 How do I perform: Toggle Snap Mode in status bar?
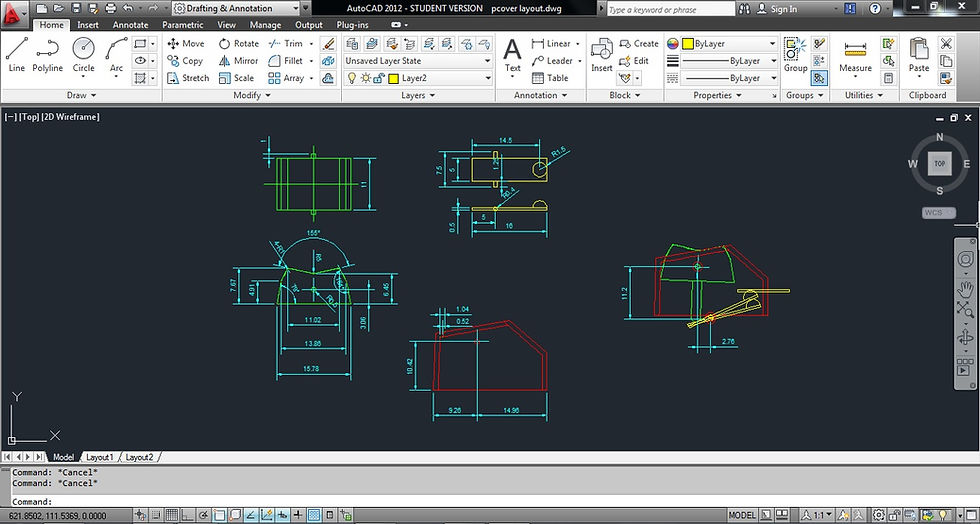156,515
